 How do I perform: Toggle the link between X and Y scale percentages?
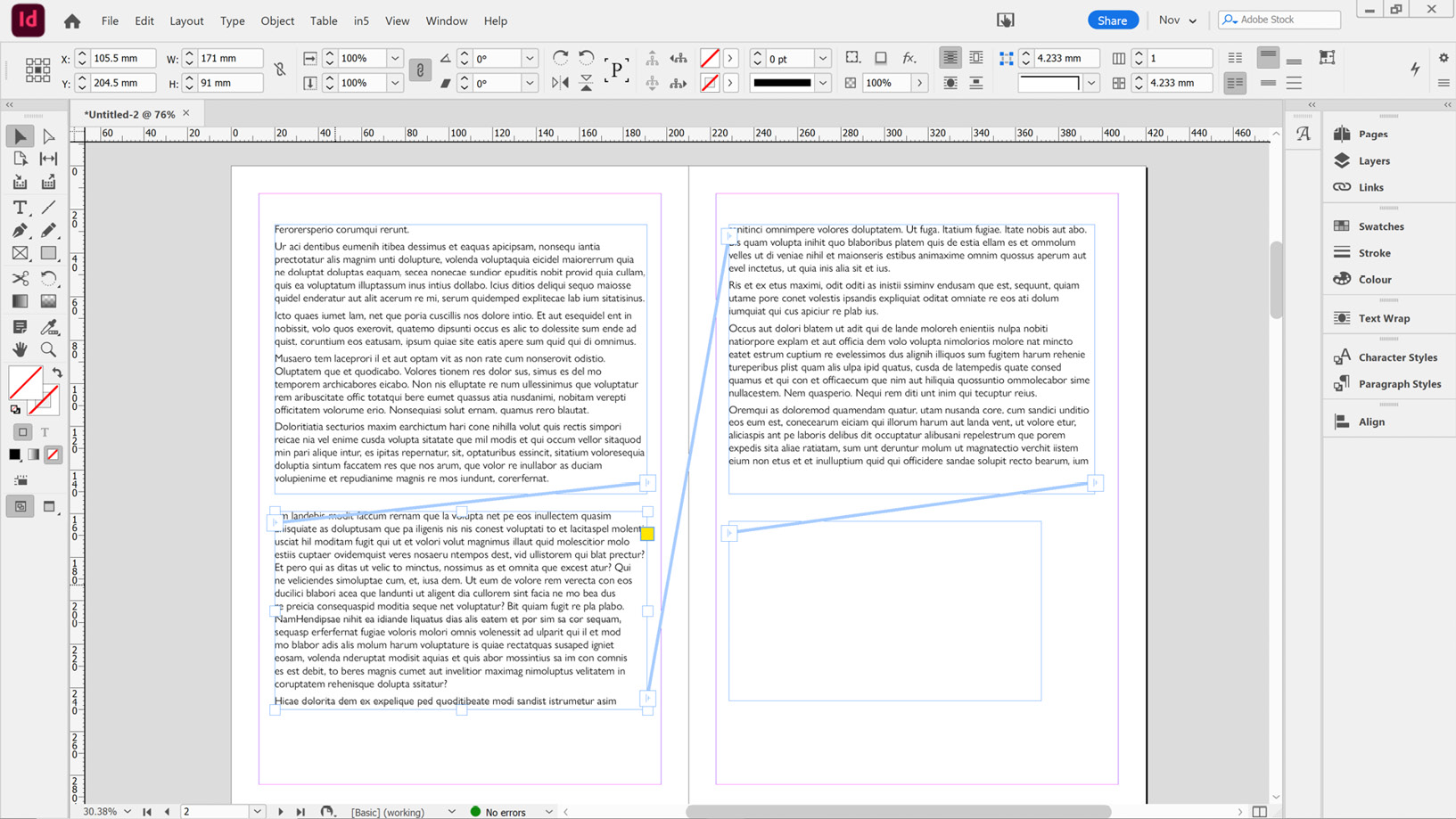click(x=420, y=70)
